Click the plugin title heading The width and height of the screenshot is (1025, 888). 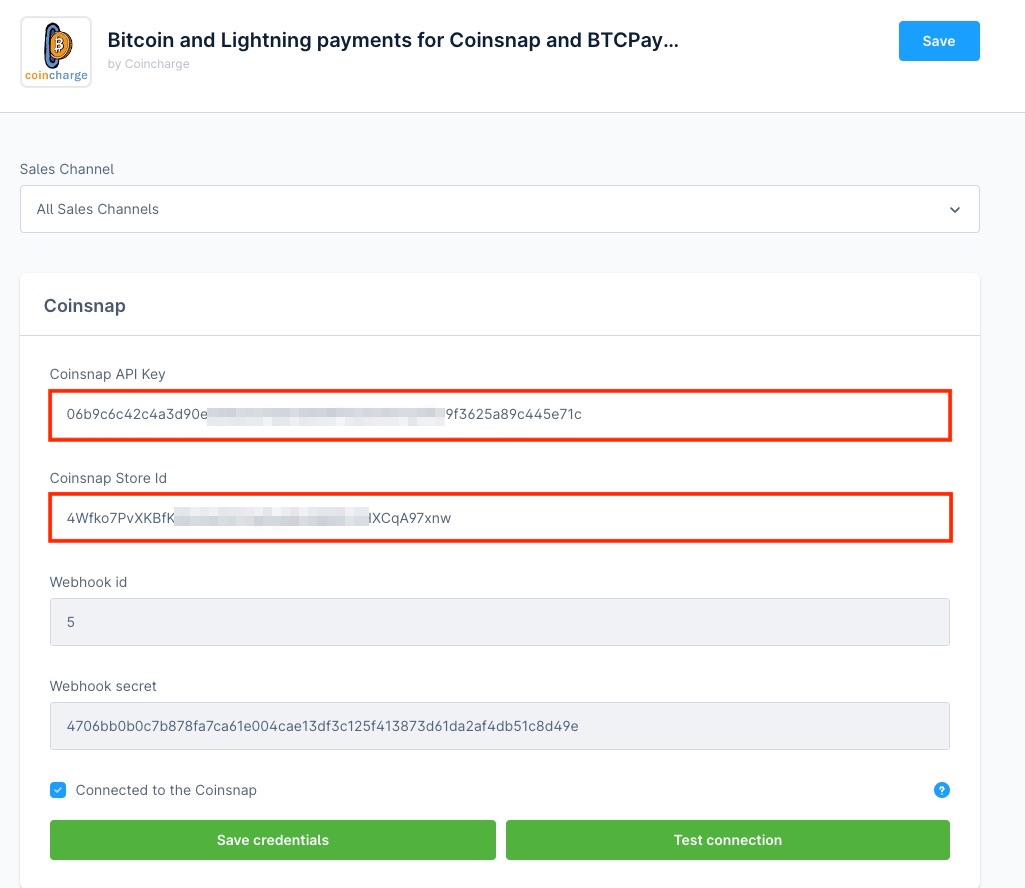tap(392, 41)
